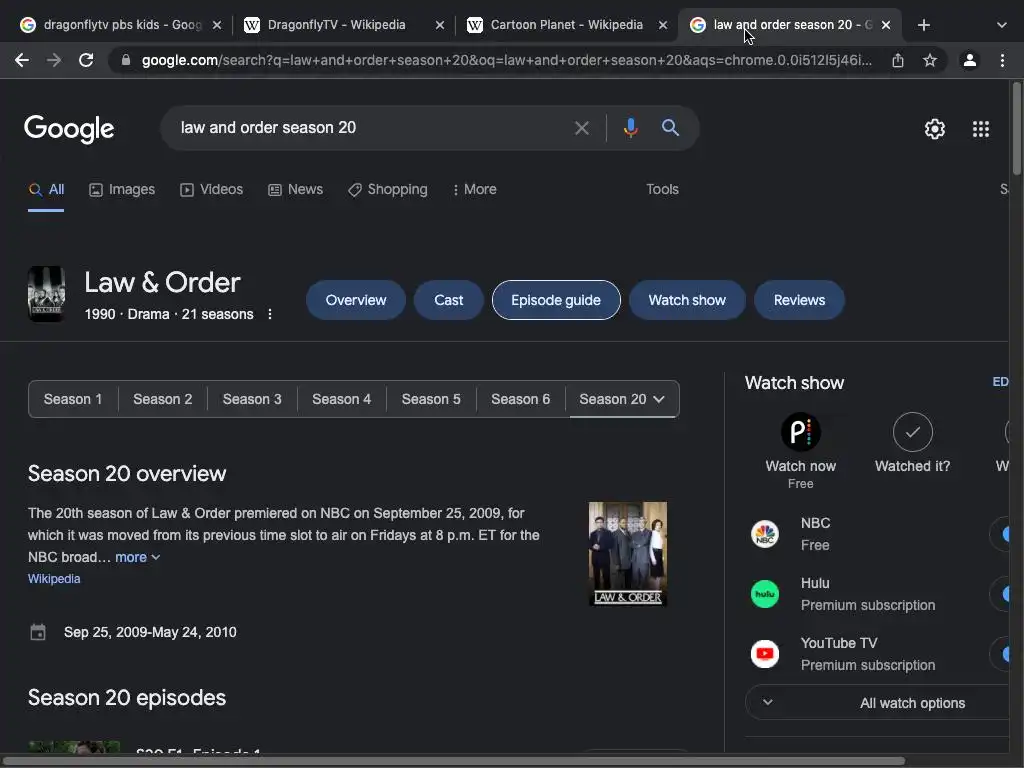
Task: Open the Wikipedia source link
Action: click(x=54, y=579)
